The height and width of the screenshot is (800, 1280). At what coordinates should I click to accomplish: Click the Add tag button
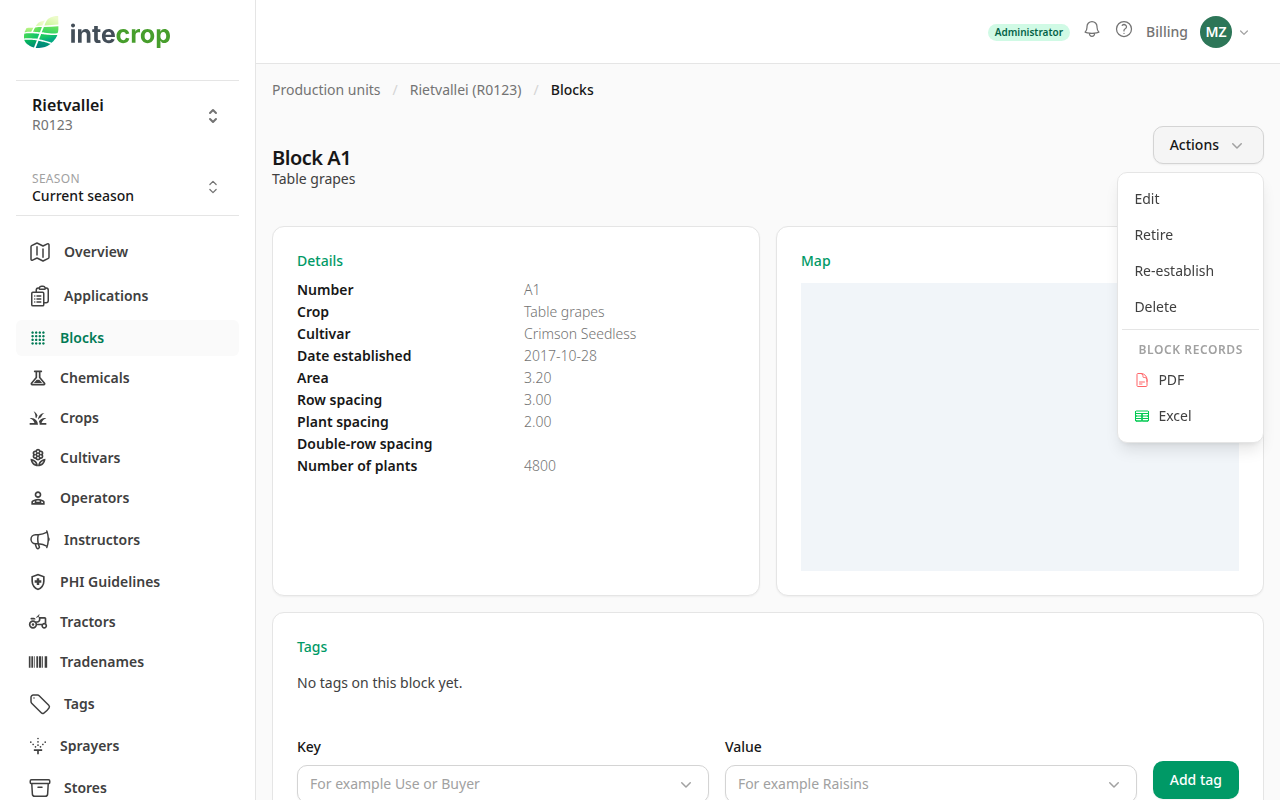(1196, 780)
